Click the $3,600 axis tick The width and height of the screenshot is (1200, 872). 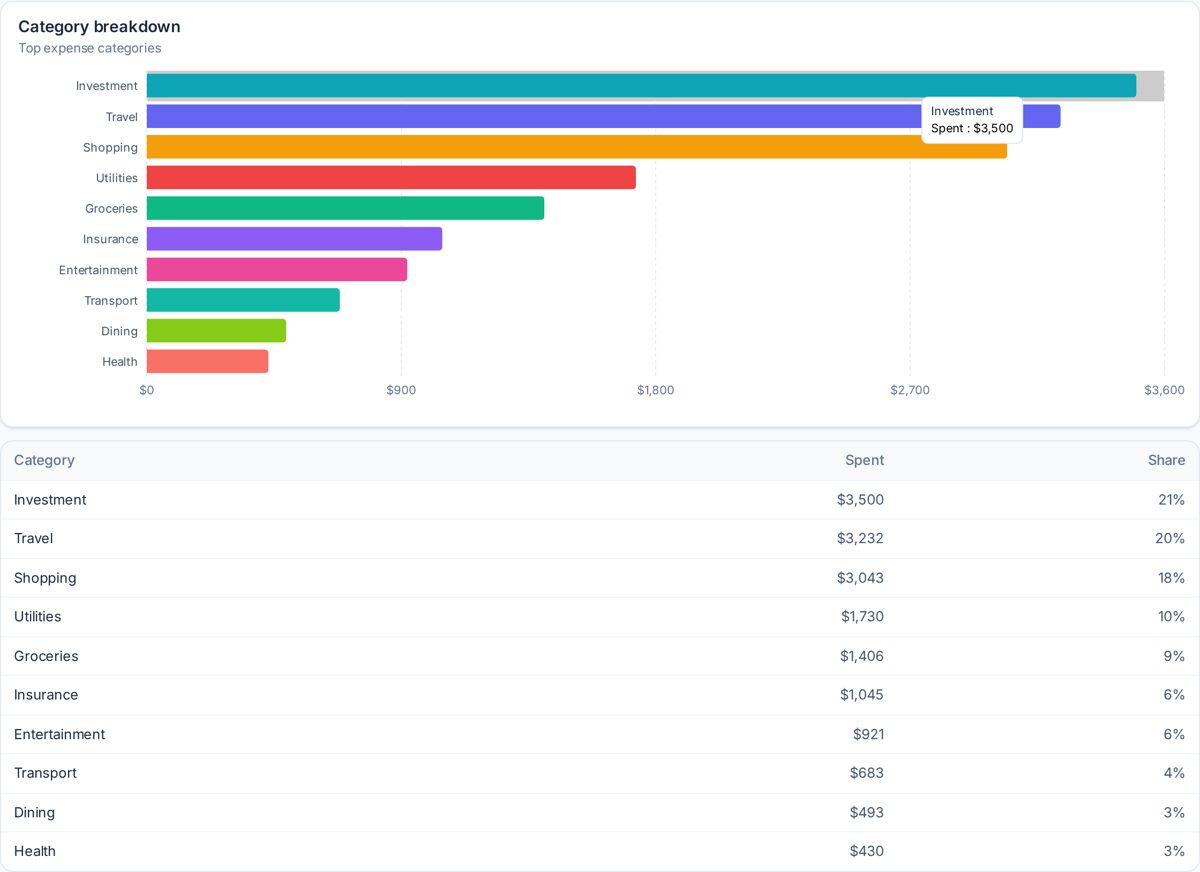coord(1164,390)
